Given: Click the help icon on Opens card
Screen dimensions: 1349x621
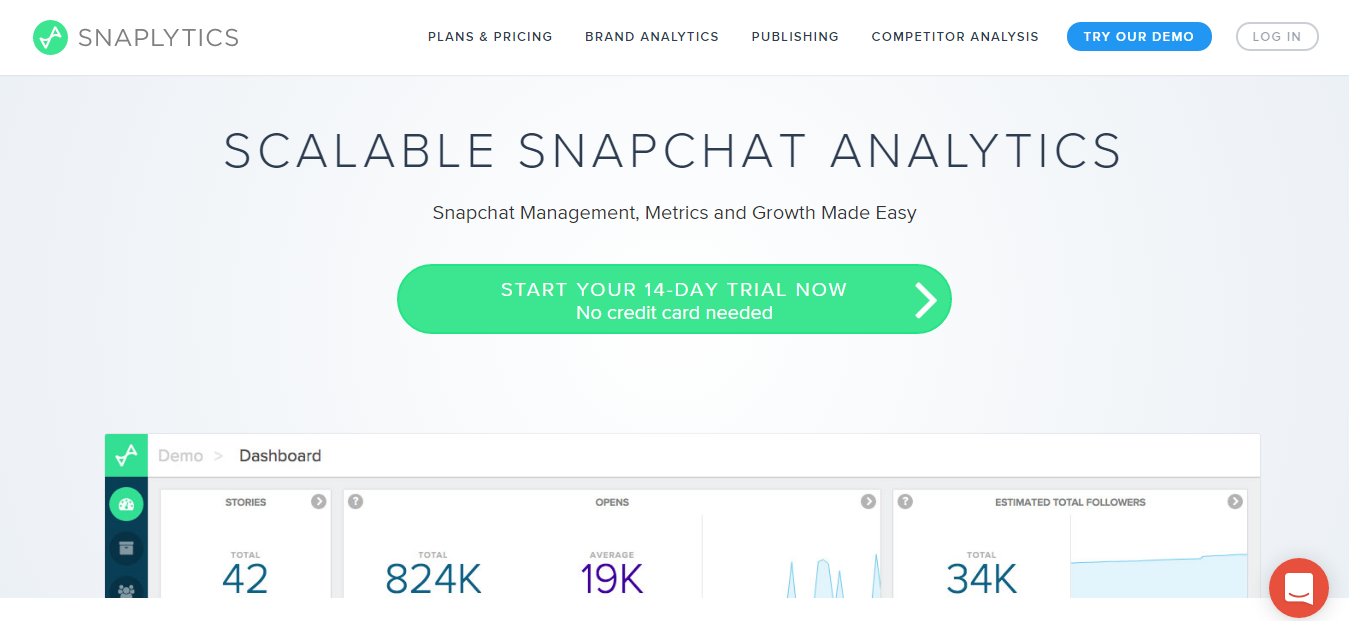Looking at the screenshot, I should [x=355, y=502].
